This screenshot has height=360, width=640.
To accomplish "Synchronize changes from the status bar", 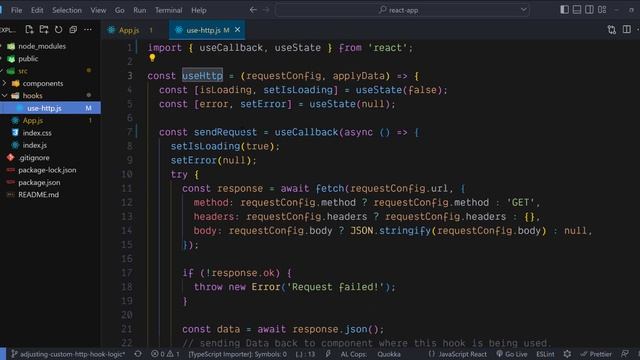I will 138,354.
